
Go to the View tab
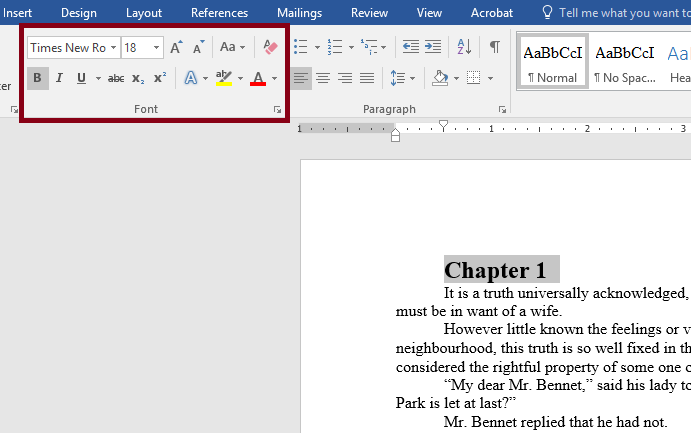pyautogui.click(x=429, y=13)
